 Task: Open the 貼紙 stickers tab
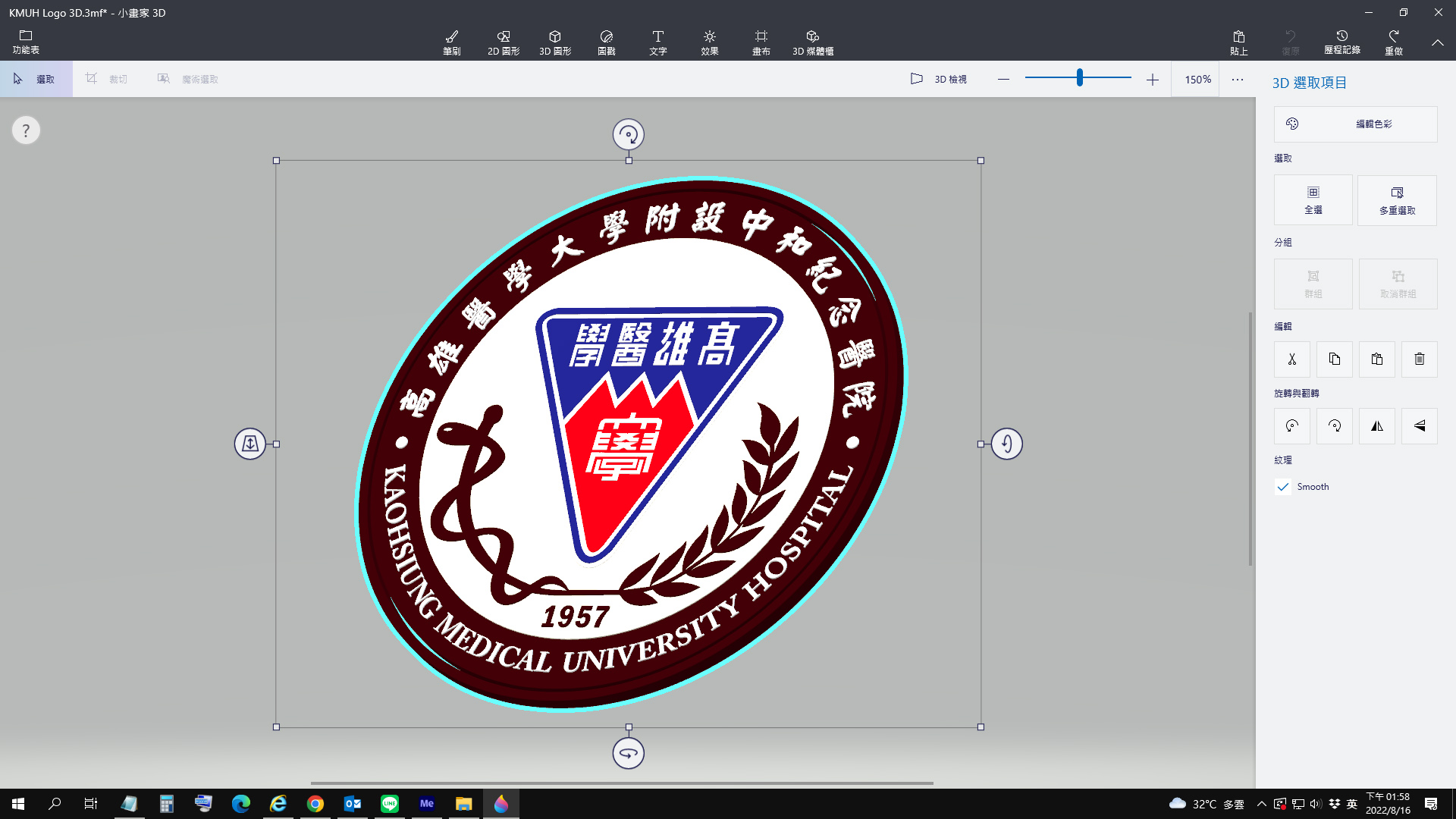pyautogui.click(x=607, y=42)
